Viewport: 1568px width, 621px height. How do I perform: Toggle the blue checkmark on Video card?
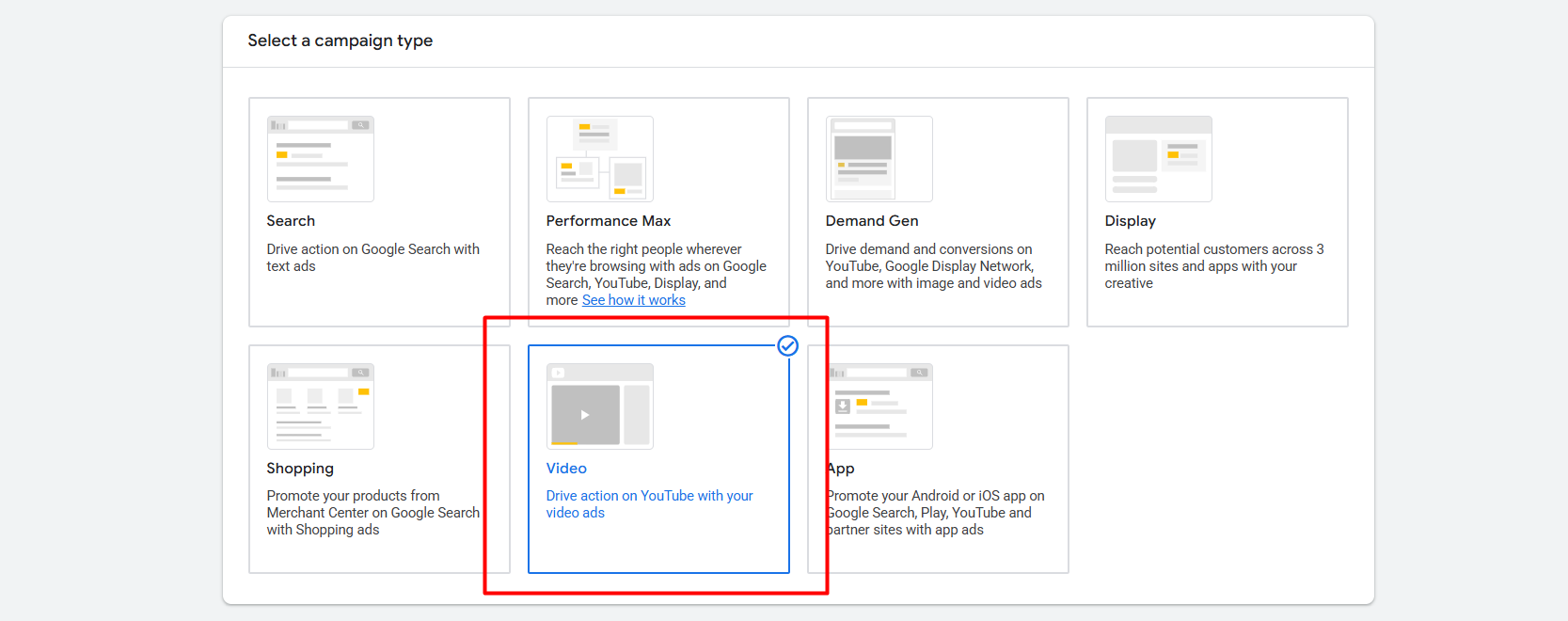coord(787,346)
